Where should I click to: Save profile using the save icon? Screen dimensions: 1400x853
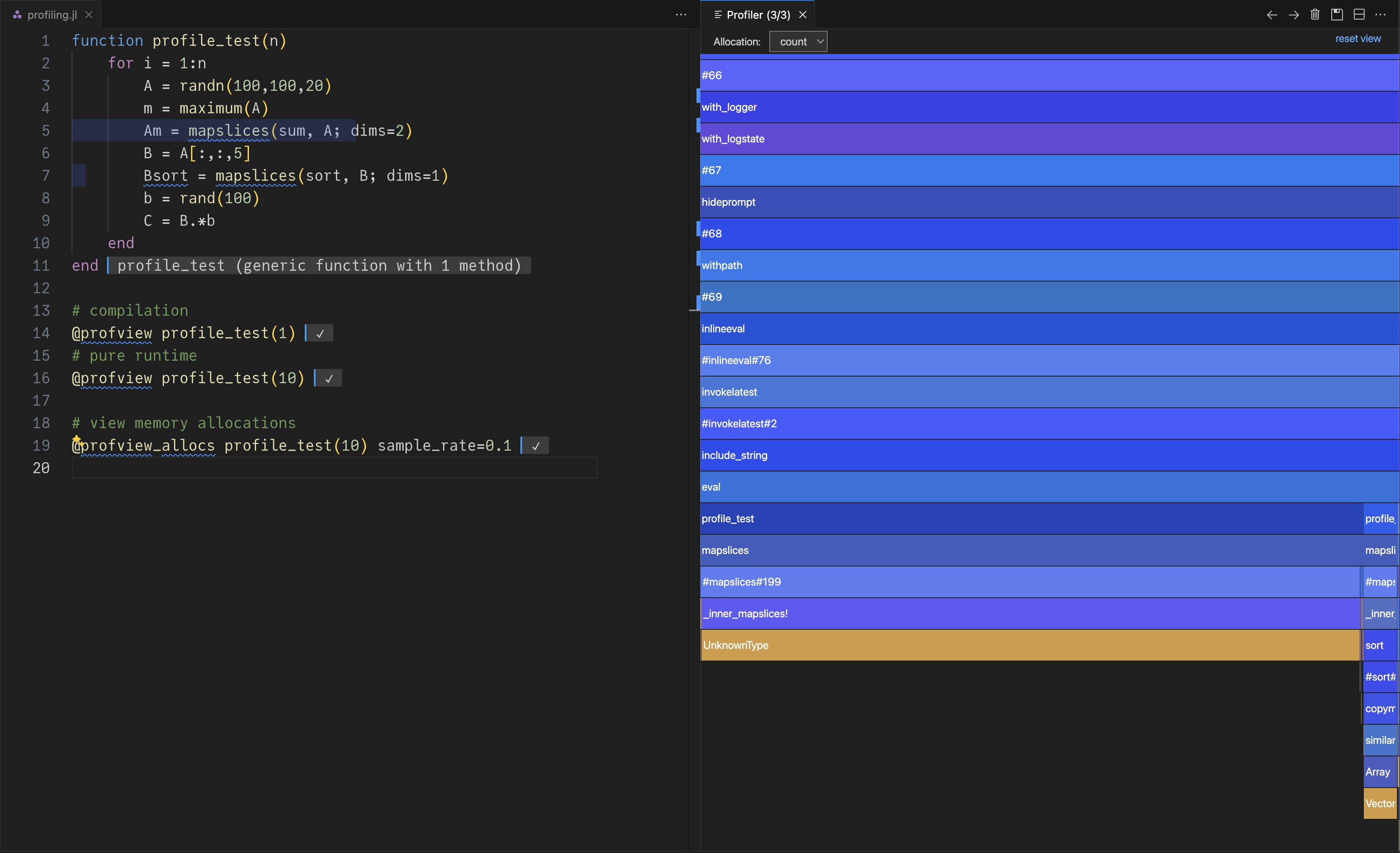tap(1337, 15)
